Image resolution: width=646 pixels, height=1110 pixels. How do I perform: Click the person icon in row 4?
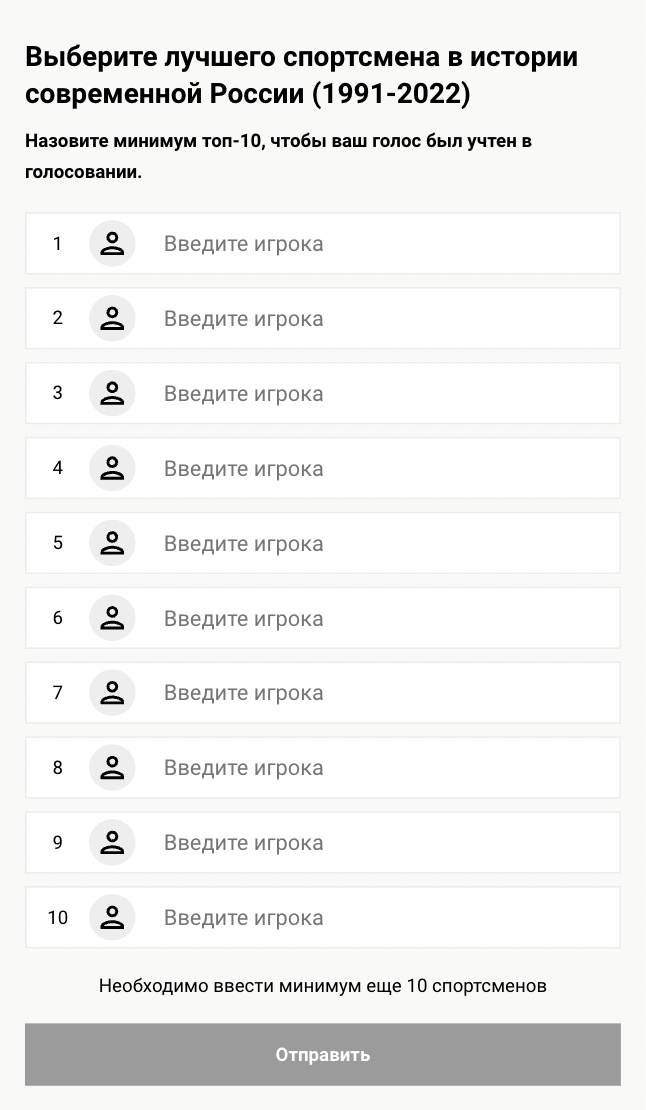(112, 469)
